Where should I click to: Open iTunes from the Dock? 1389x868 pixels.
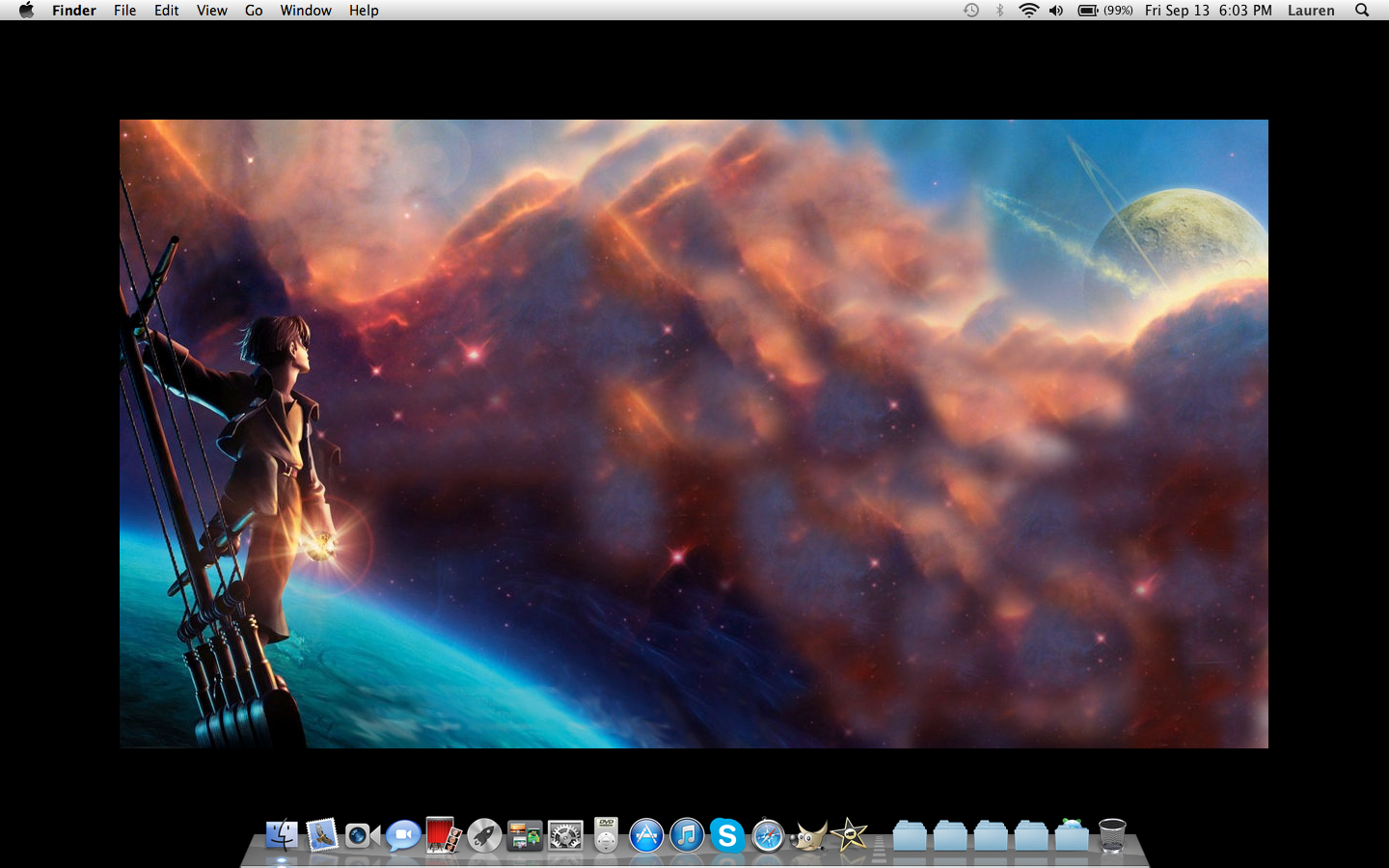[687, 835]
